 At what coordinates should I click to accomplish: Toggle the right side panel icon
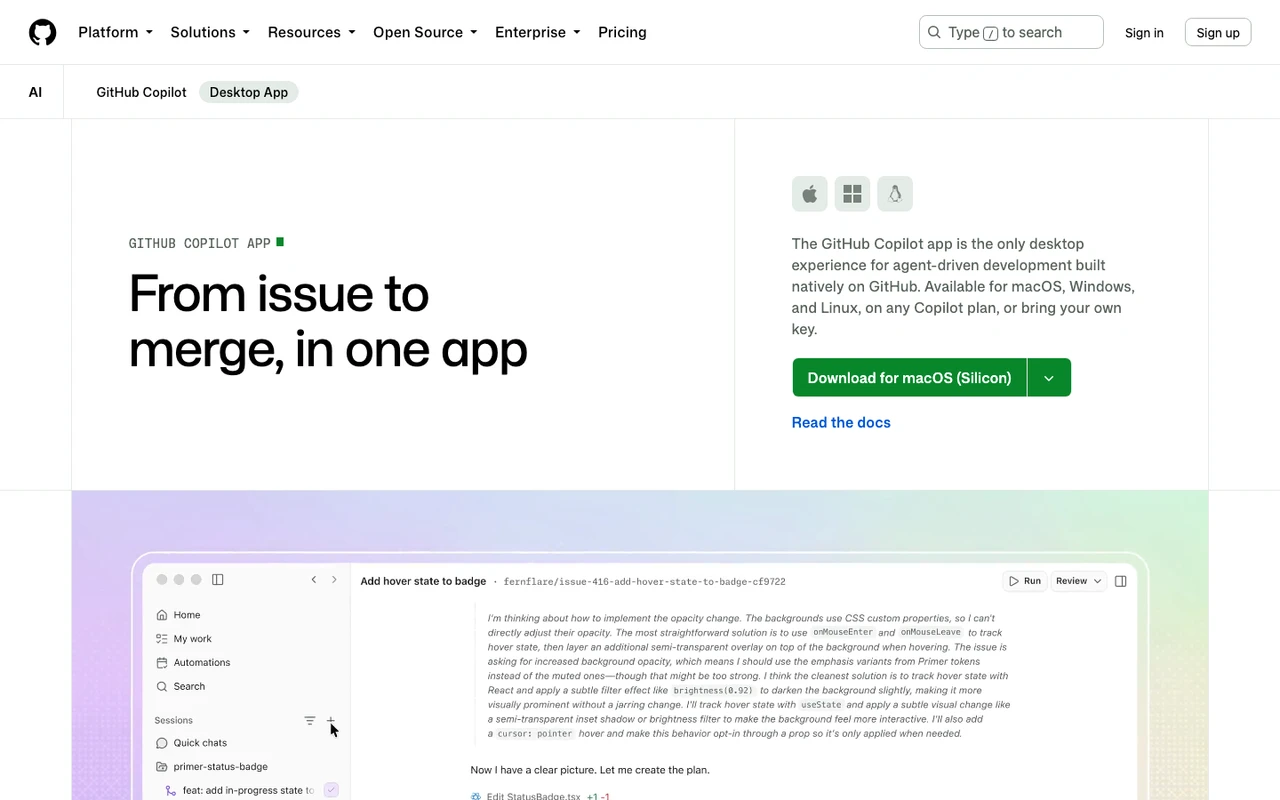tap(1121, 581)
